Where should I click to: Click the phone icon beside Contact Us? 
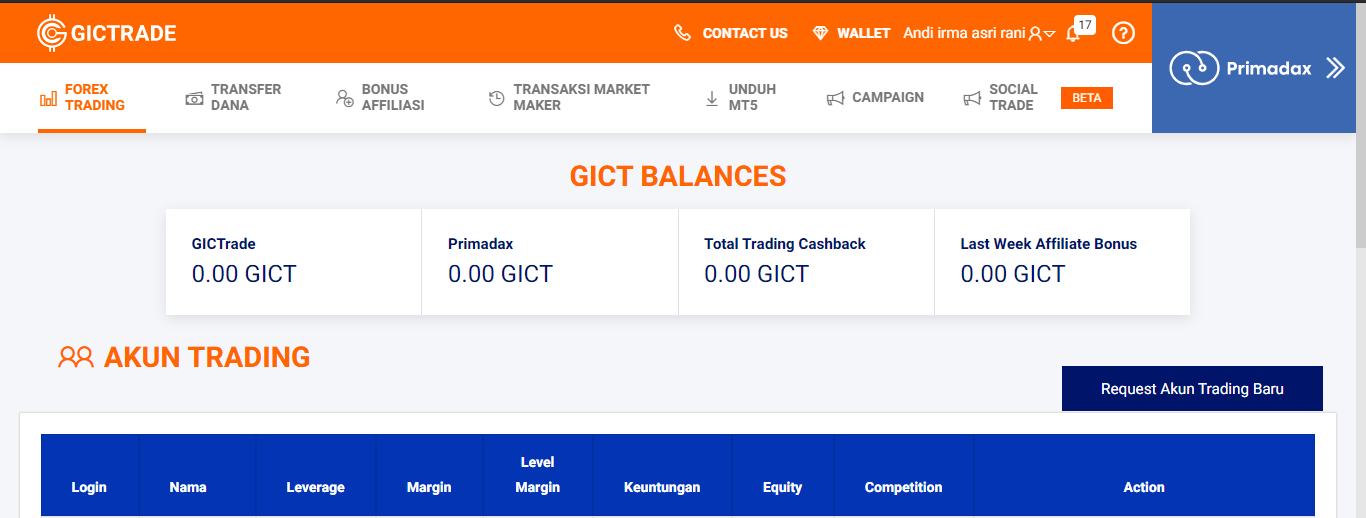coord(683,33)
